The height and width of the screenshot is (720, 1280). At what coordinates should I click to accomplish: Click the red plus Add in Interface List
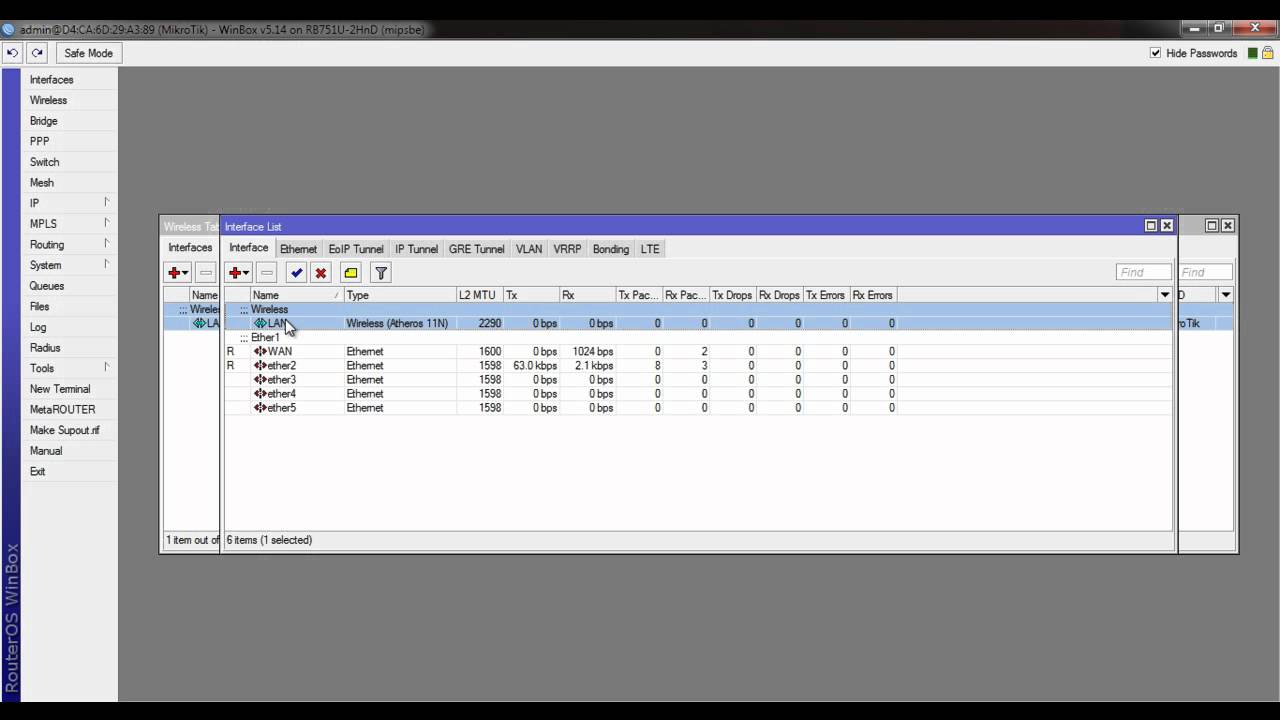pos(238,273)
